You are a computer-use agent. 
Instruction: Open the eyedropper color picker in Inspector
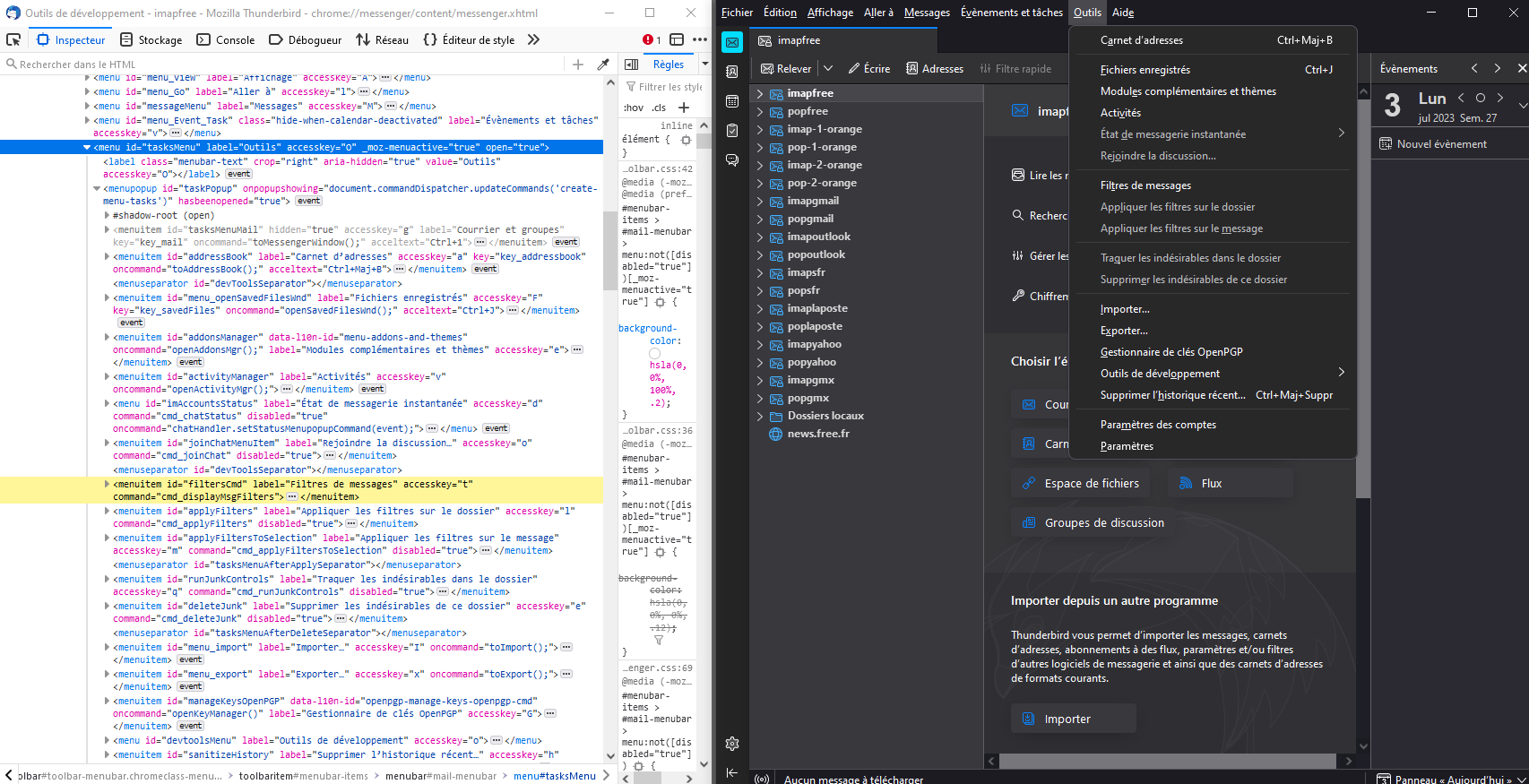click(603, 65)
